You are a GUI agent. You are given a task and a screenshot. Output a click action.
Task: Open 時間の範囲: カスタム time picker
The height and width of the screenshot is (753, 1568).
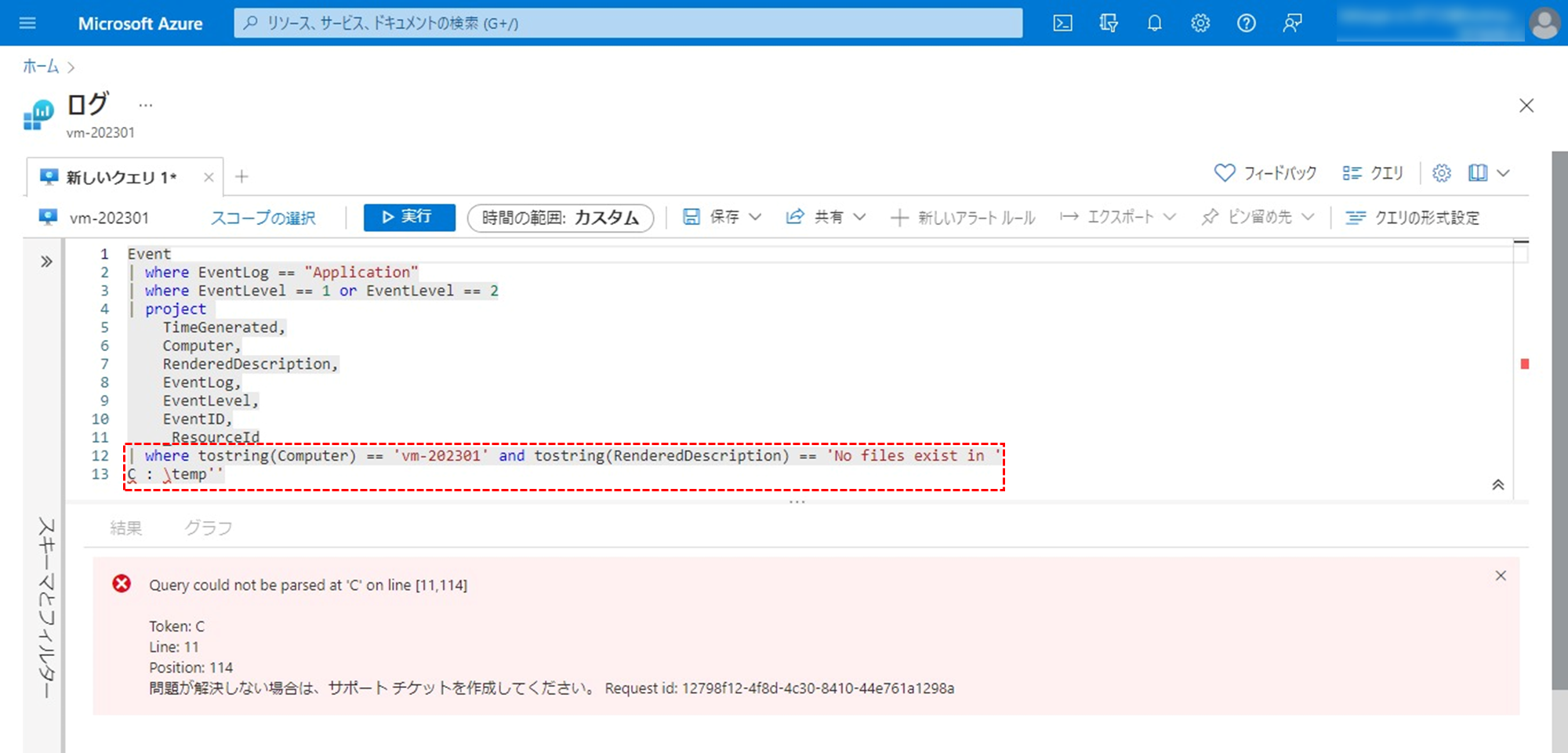(561, 218)
